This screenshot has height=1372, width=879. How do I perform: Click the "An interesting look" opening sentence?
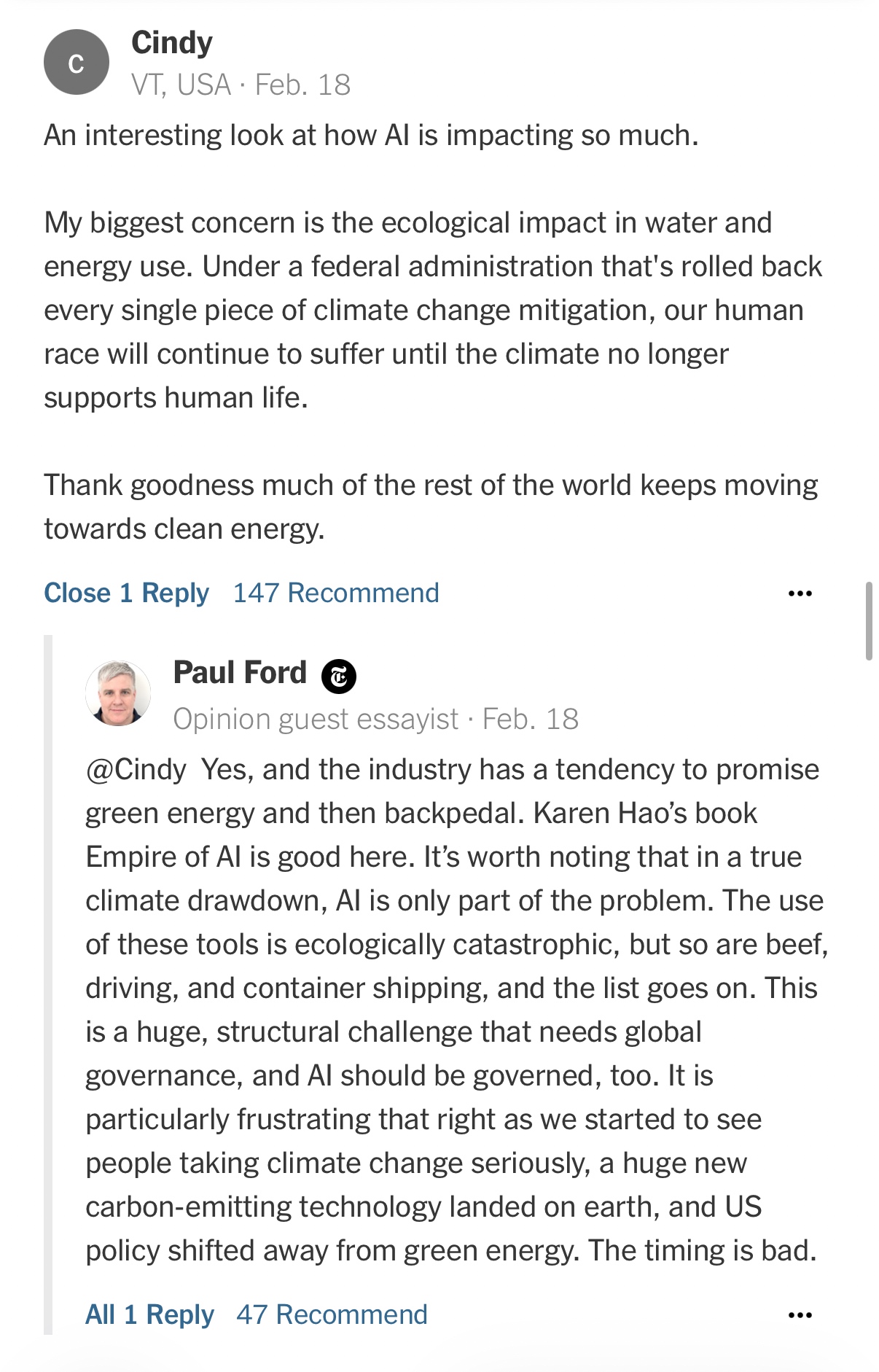click(x=371, y=136)
